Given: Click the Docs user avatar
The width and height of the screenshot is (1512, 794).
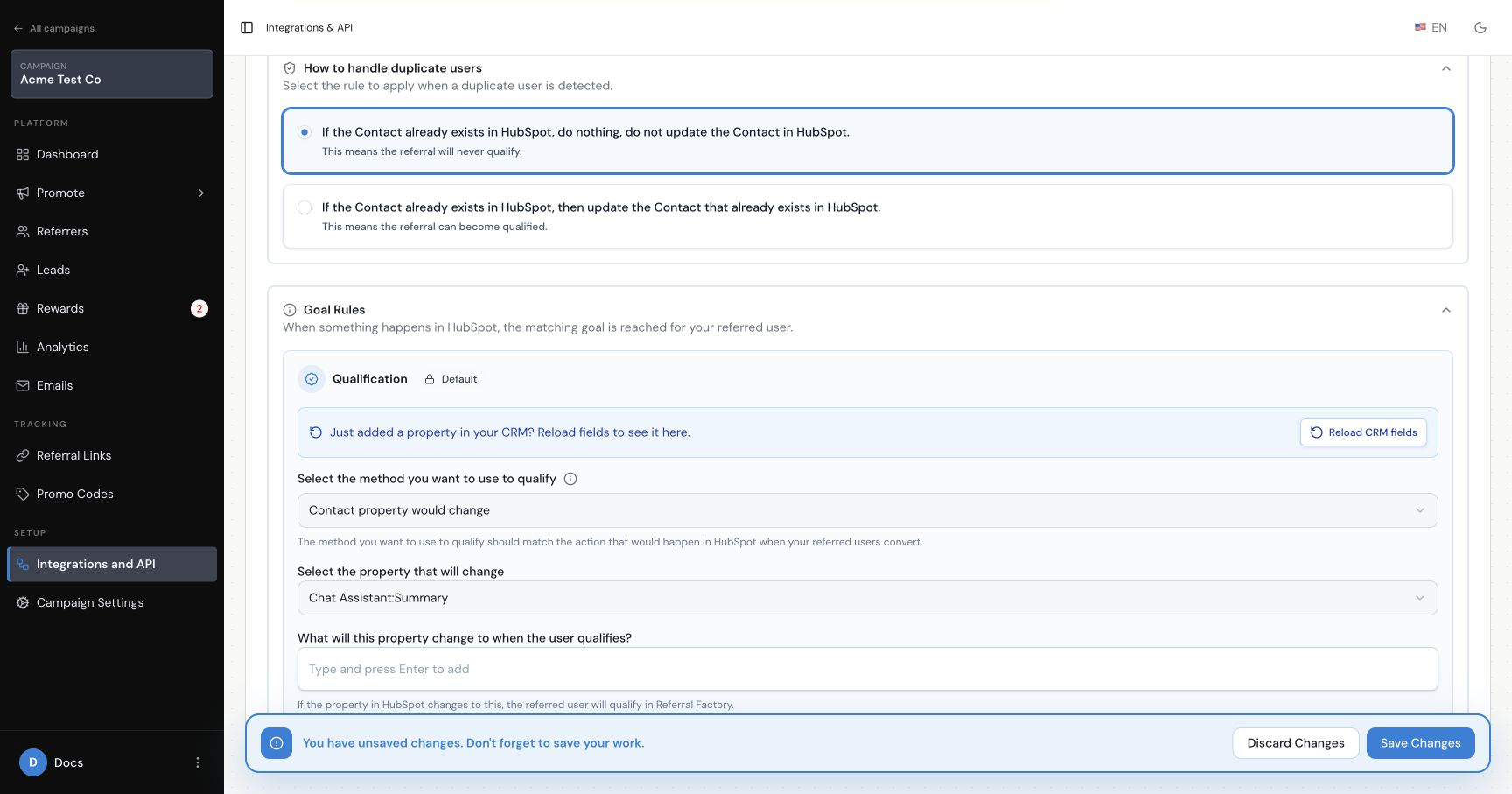Looking at the screenshot, I should (x=33, y=762).
